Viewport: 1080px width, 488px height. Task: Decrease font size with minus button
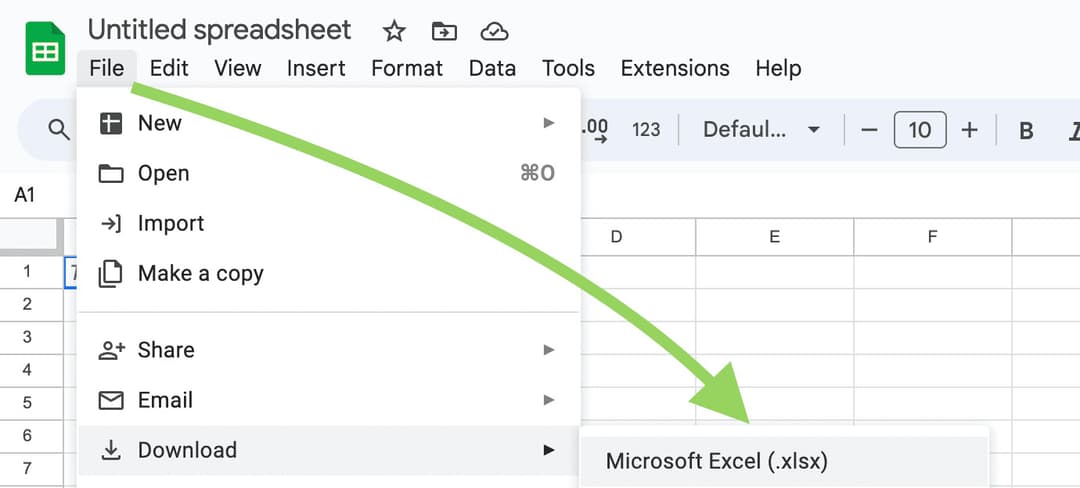[870, 129]
